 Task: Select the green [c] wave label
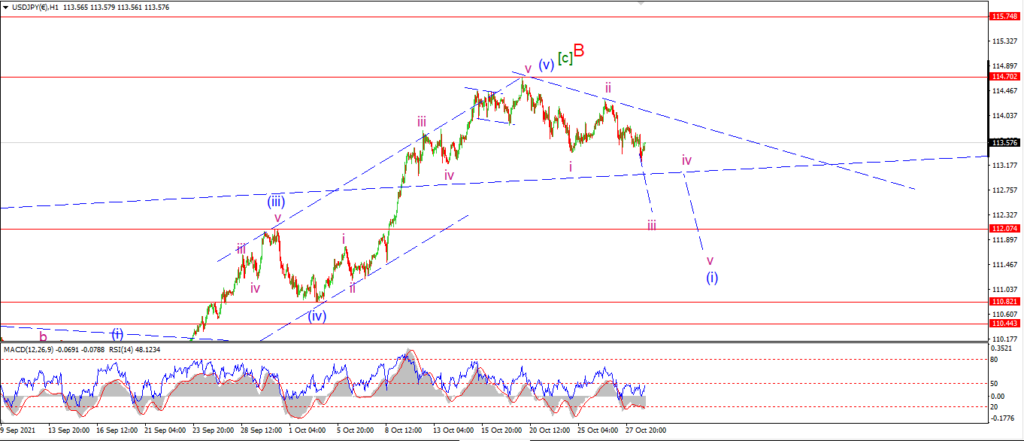565,58
